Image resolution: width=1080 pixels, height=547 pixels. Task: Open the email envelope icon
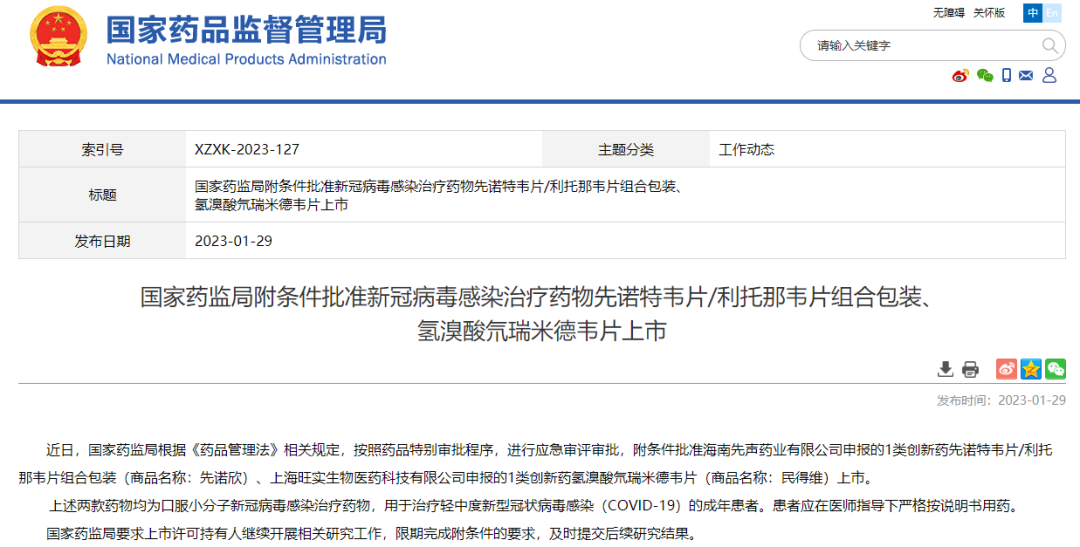(1026, 76)
